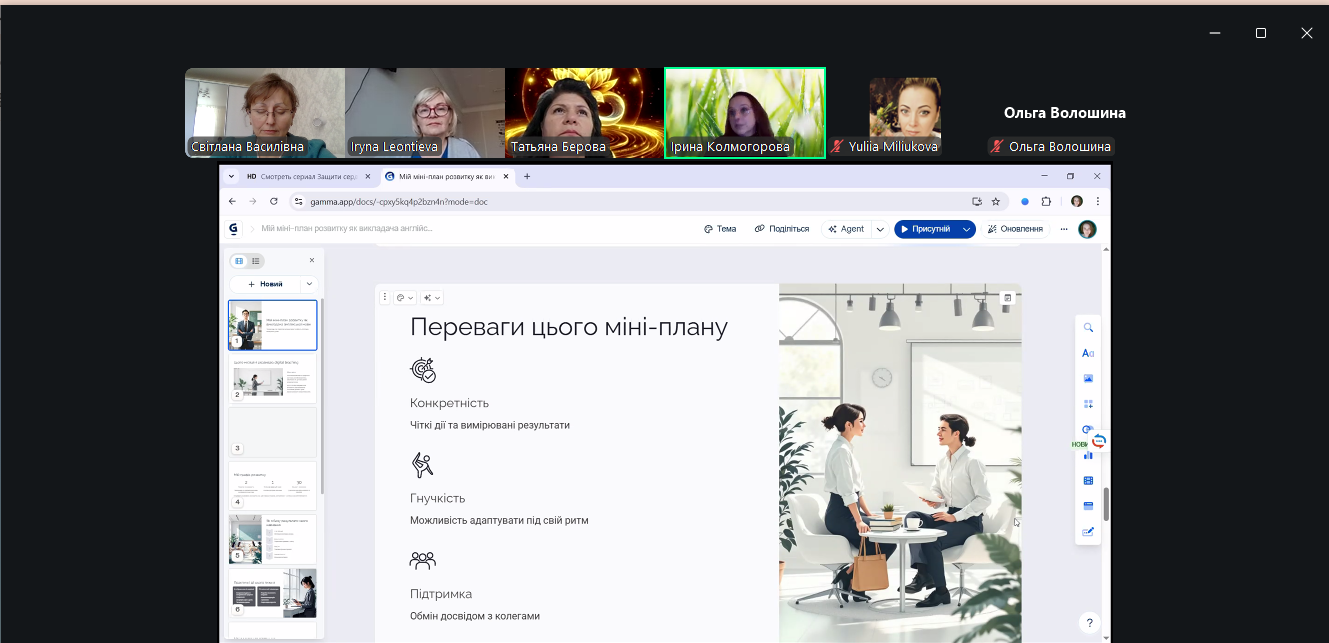This screenshot has height=643, width=1329.
Task: Open the image insert tool
Action: point(1088,379)
